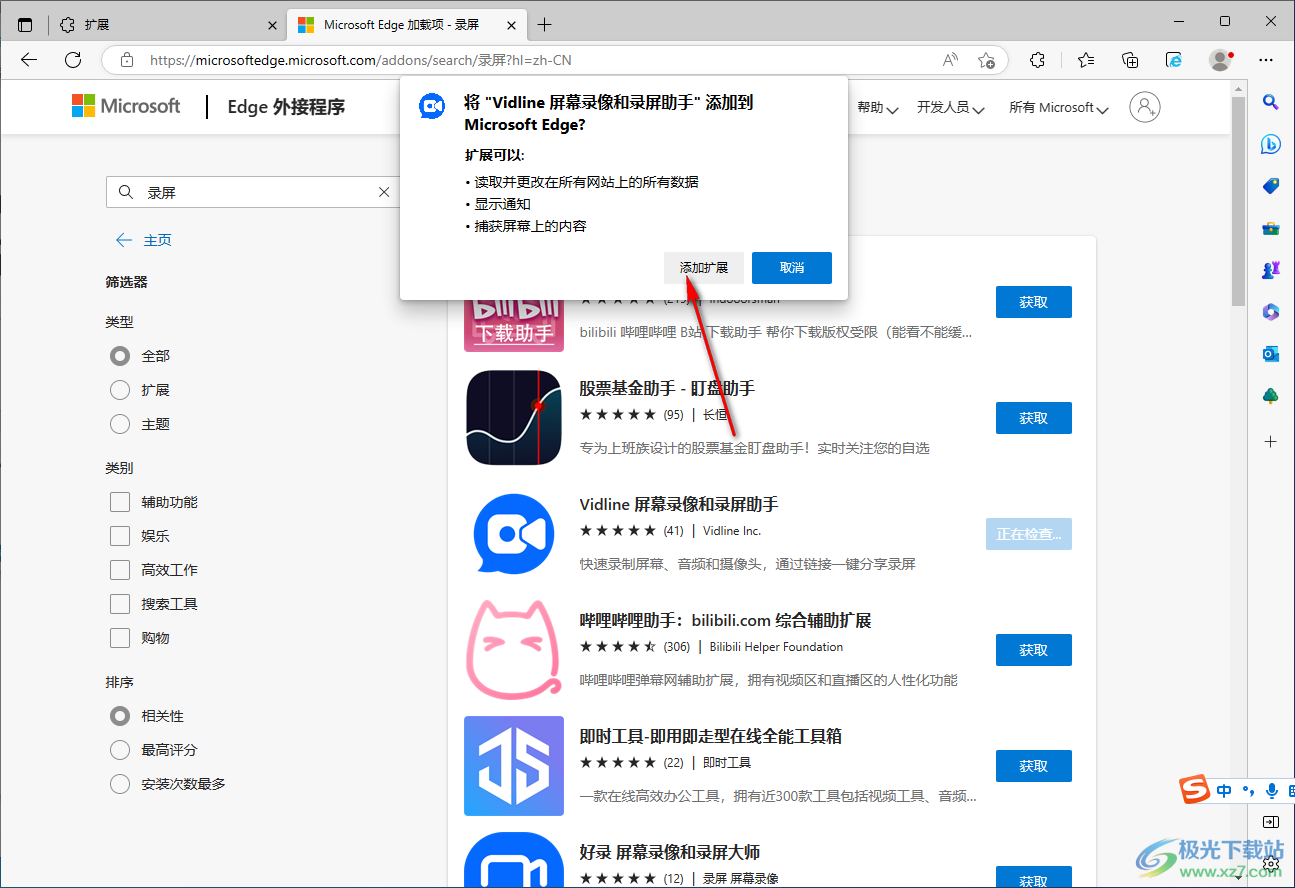
Task: Sort results by 最高评分
Action: tap(120, 750)
